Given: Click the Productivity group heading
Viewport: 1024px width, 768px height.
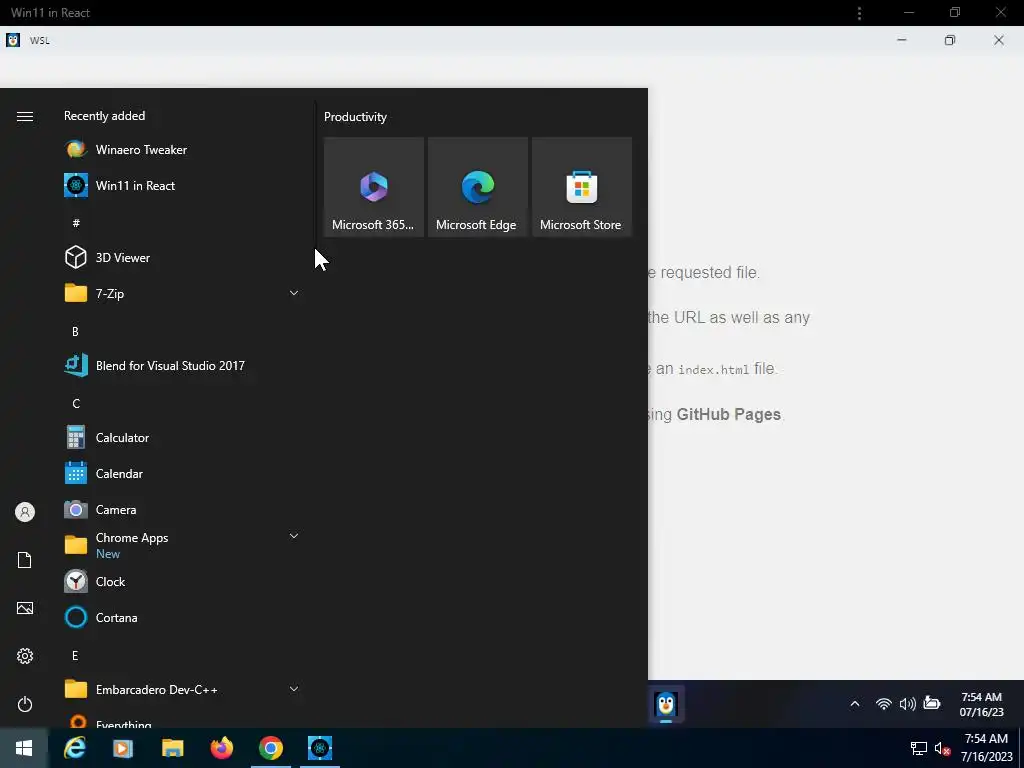Looking at the screenshot, I should (x=355, y=117).
